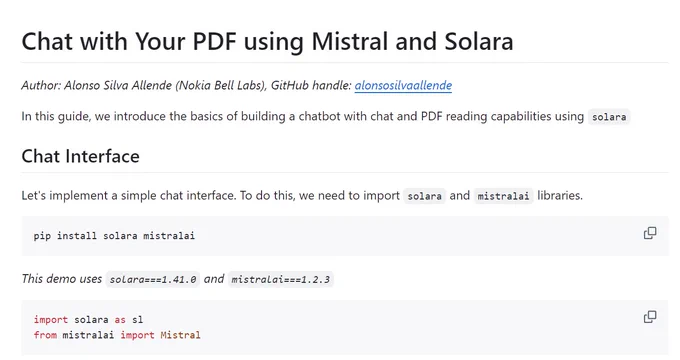Screen dimensions: 680x360
Task: Click the 'from mistralai import Mistral' code line
Action: coord(117,335)
